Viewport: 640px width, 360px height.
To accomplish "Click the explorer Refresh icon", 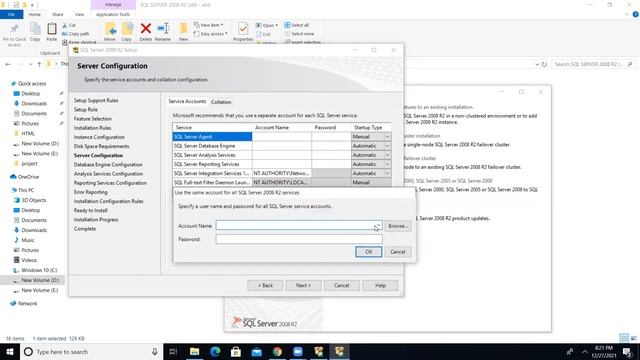I will (544, 64).
